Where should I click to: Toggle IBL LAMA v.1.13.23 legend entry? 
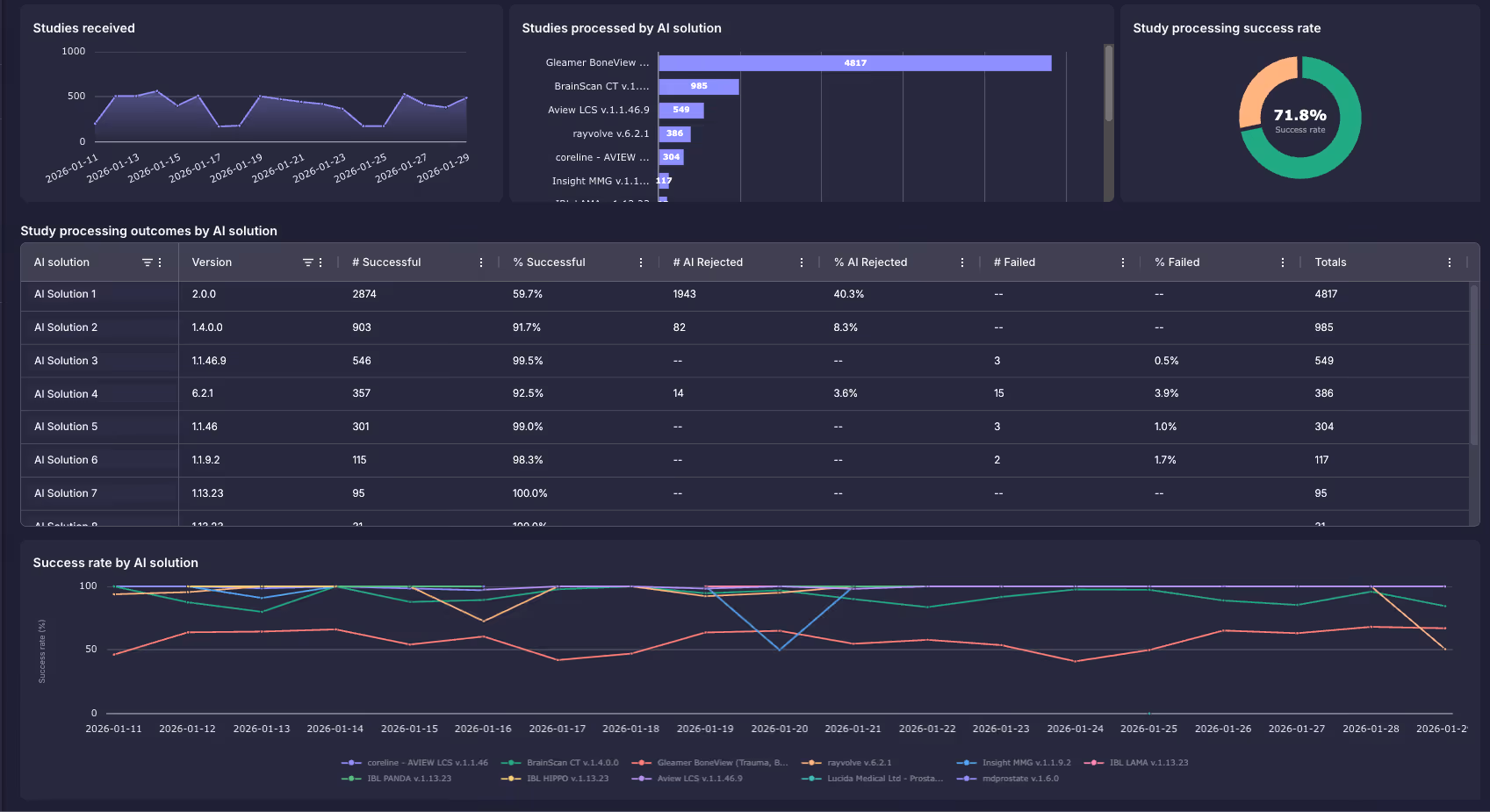[x=1136, y=763]
